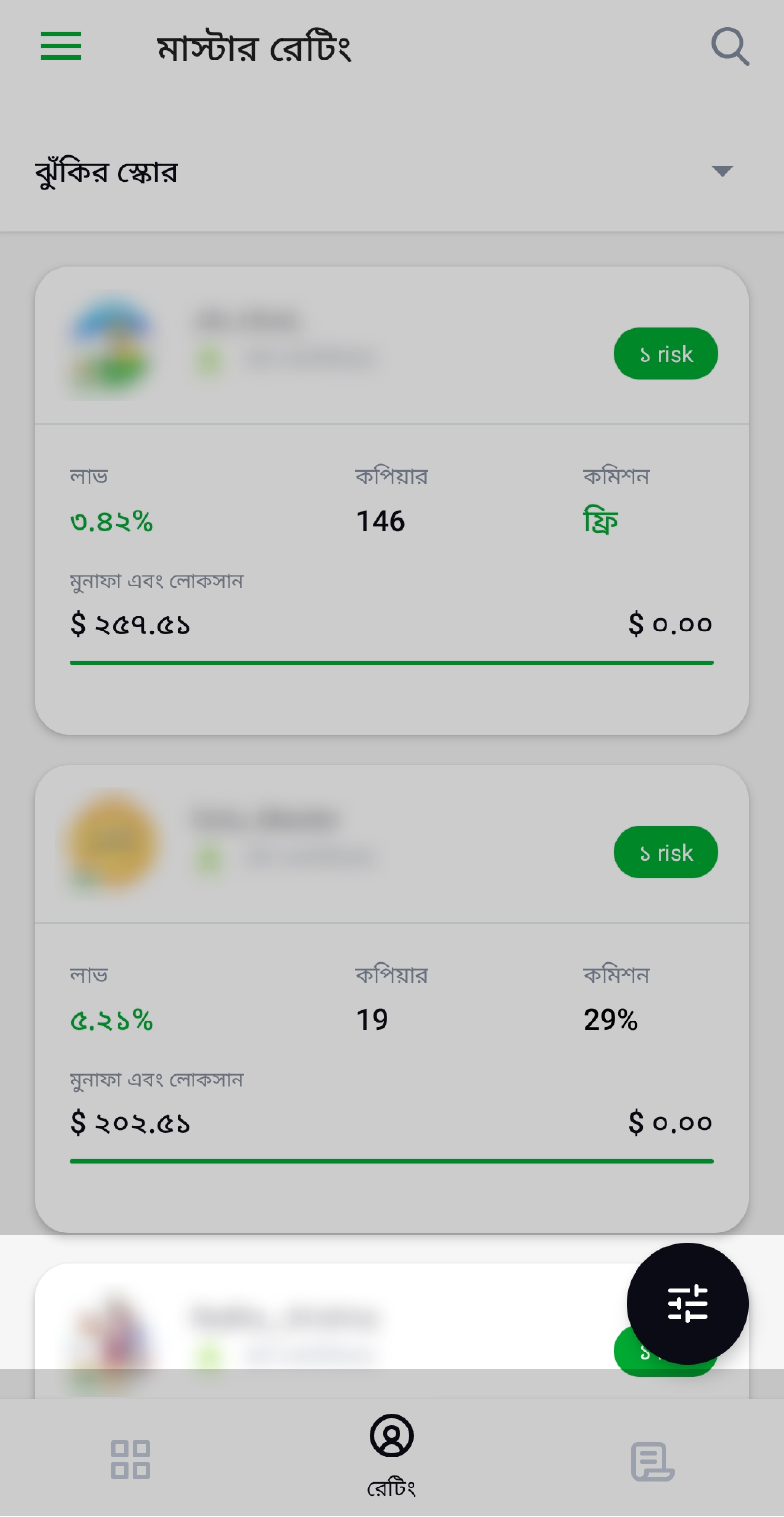Tap the 146 copiers count
Viewport: 784px width, 1517px height.
(x=380, y=522)
